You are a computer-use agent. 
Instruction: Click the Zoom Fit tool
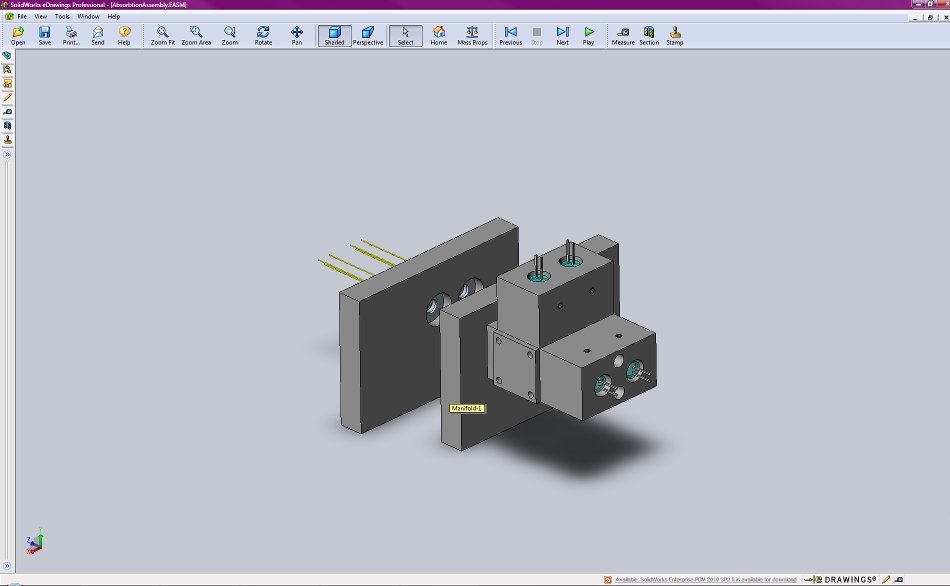162,36
